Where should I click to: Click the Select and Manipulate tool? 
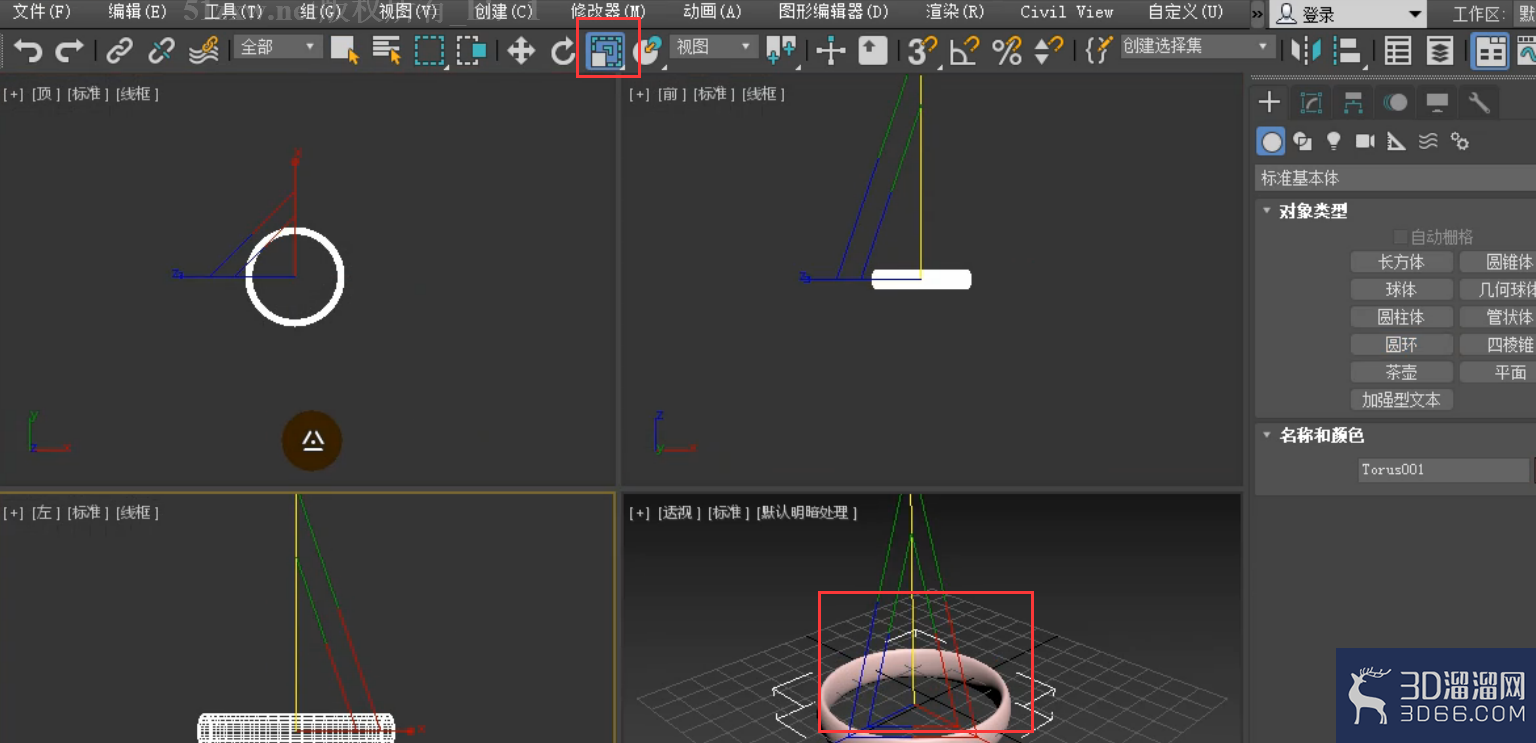click(x=830, y=51)
